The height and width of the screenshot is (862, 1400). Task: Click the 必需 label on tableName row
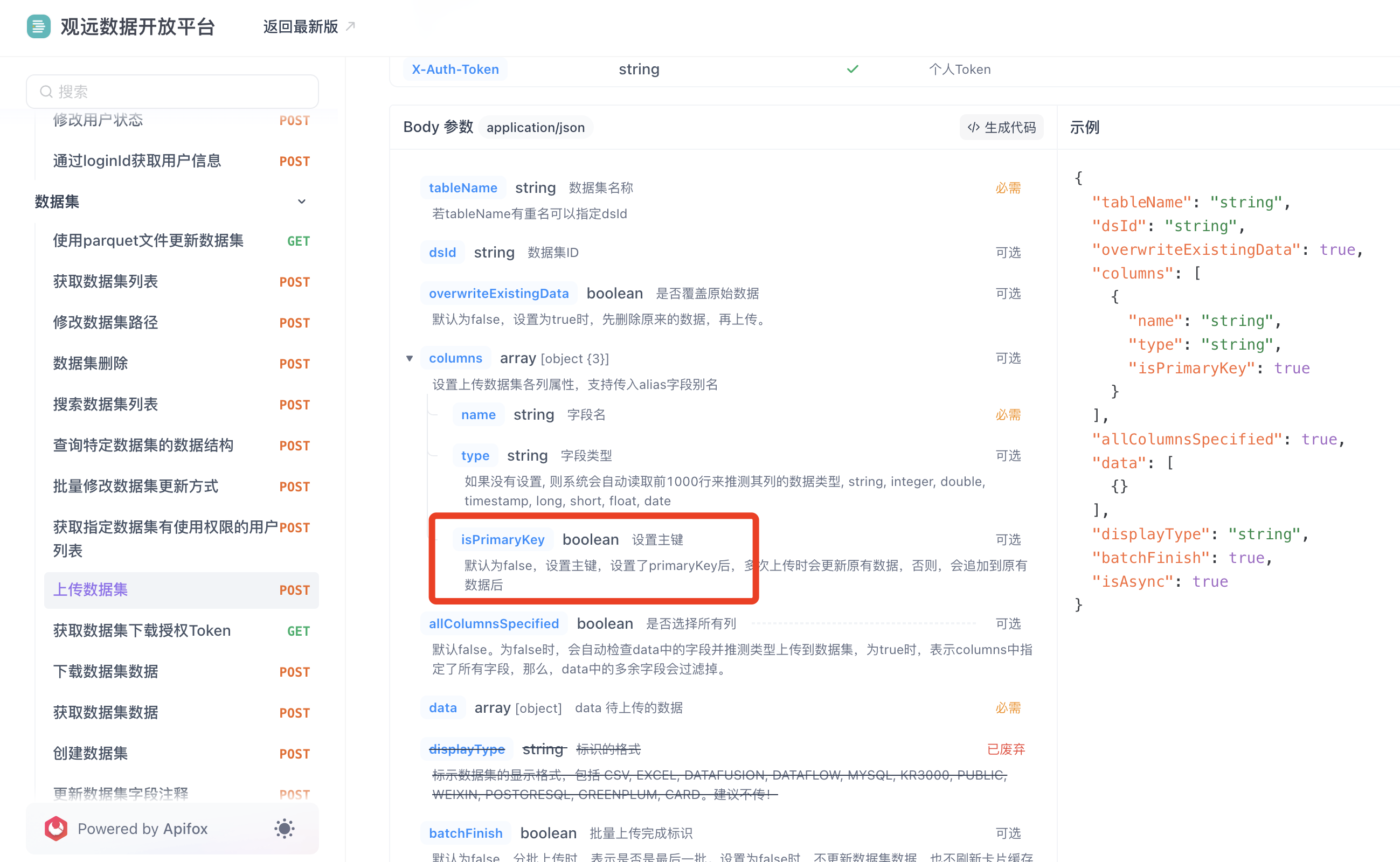click(1008, 187)
